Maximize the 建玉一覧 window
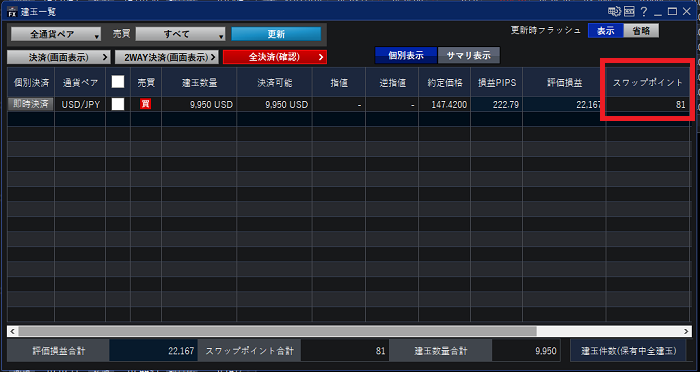This screenshot has height=372, width=700. click(672, 12)
